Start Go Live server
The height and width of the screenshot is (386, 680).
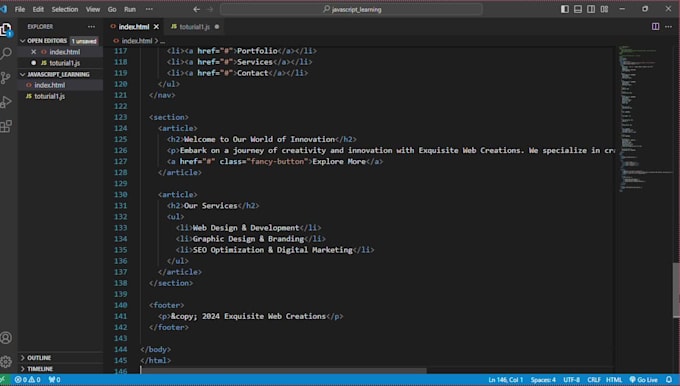tap(643, 380)
